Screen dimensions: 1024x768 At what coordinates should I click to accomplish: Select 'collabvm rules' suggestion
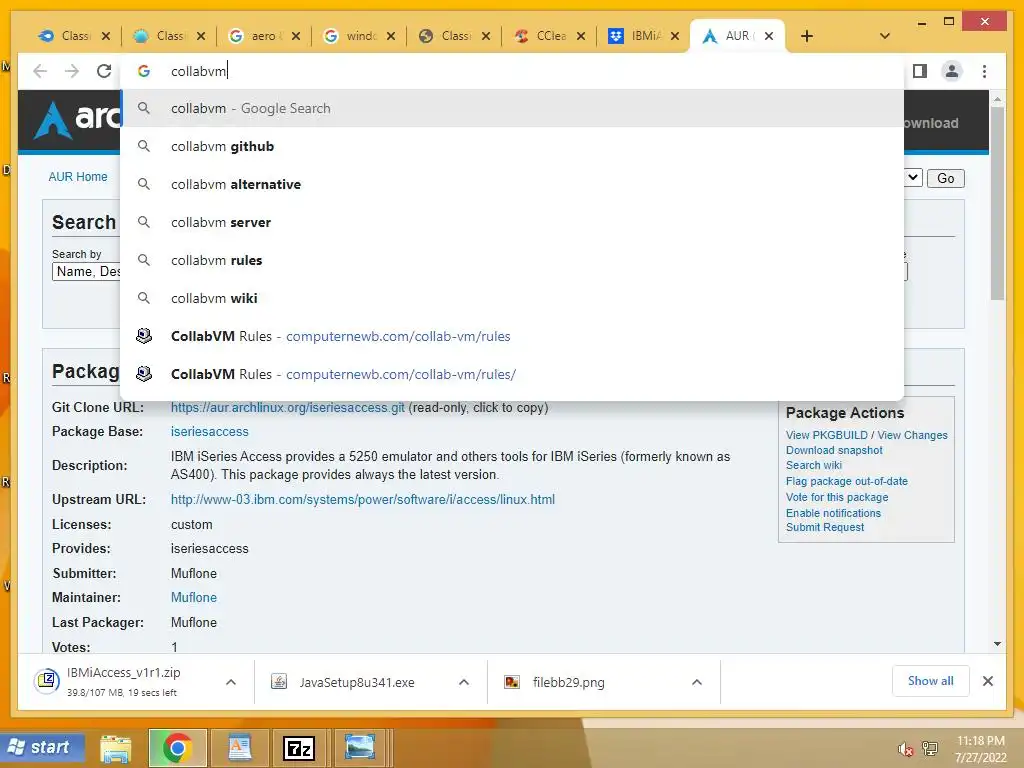(x=512, y=260)
